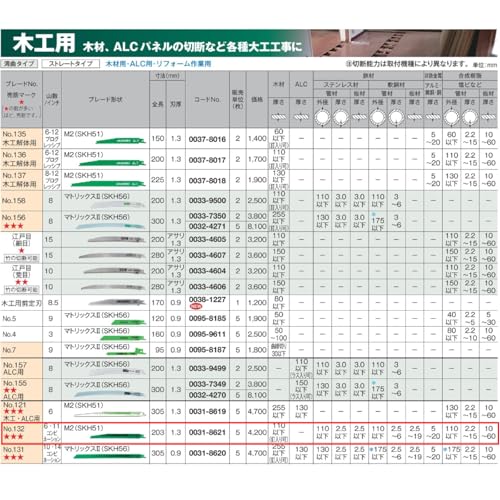Click the No.135 blade shape image
This screenshot has width=500, height=500.
[121, 141]
